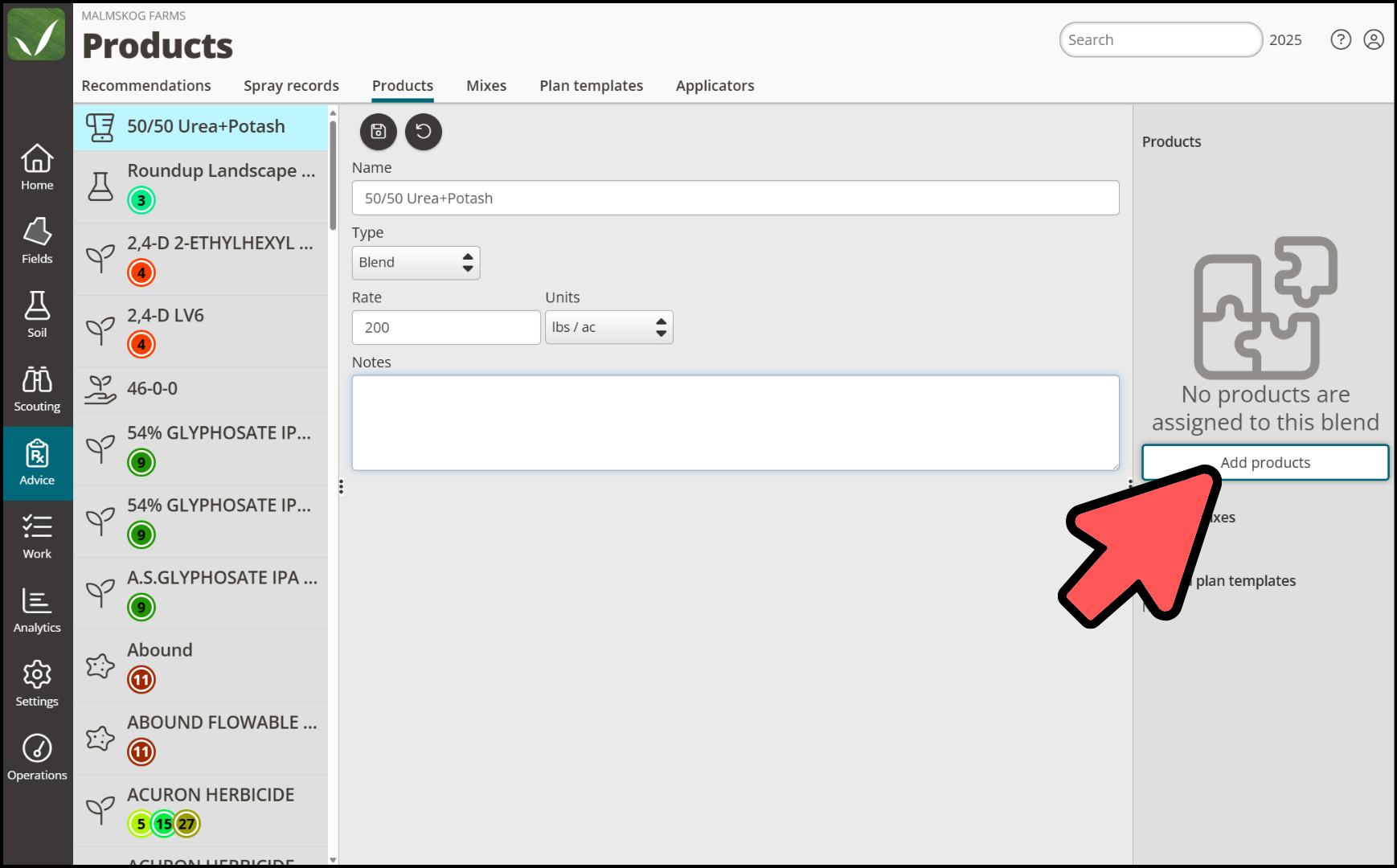Select the Products tab
The width and height of the screenshot is (1397, 868).
pyautogui.click(x=403, y=86)
